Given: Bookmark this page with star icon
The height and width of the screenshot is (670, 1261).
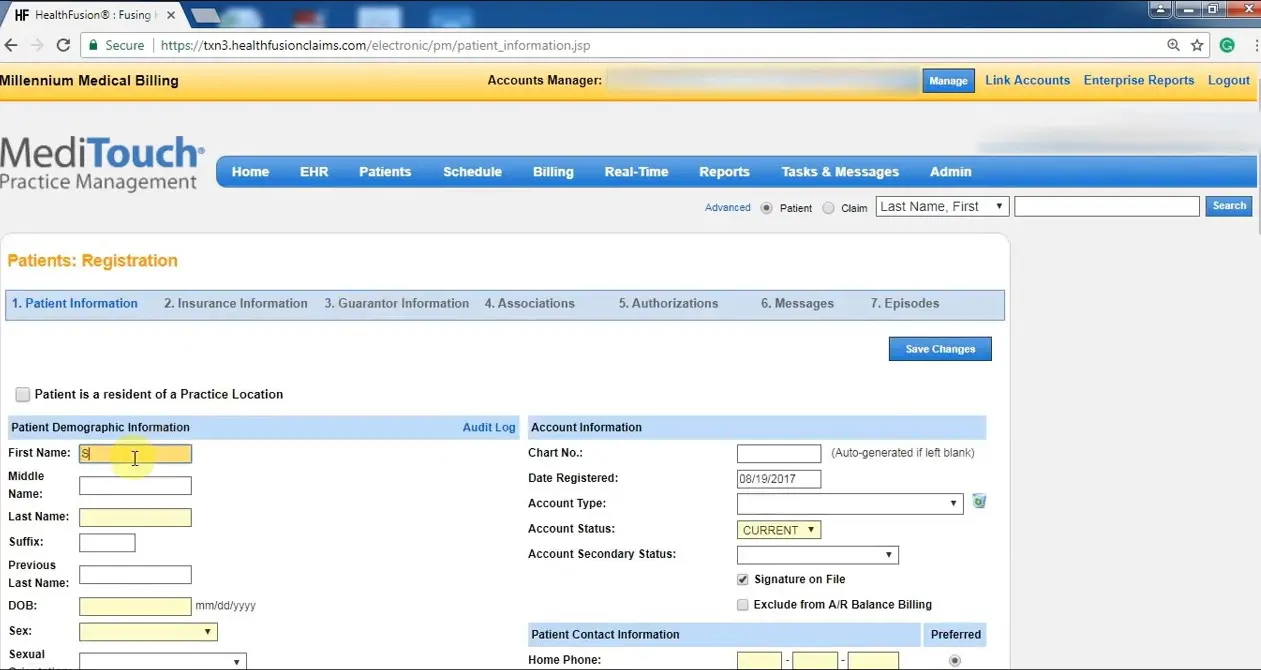Looking at the screenshot, I should pos(1197,45).
